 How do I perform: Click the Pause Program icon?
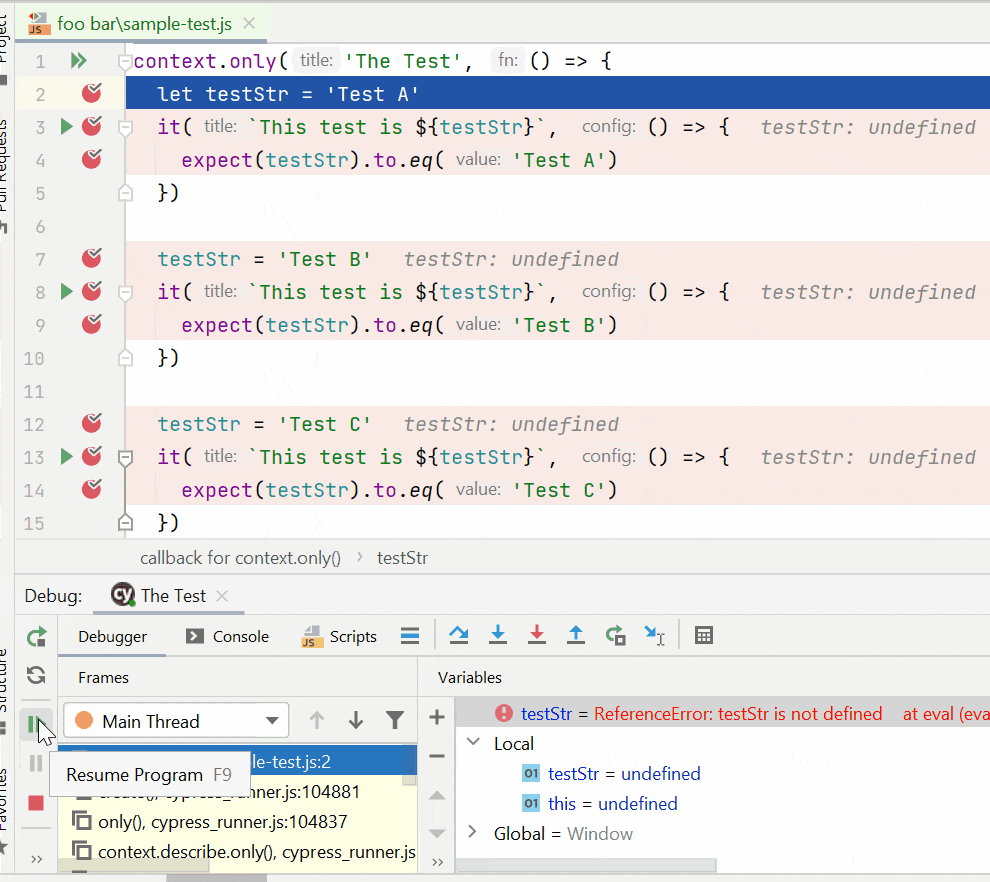tap(36, 763)
